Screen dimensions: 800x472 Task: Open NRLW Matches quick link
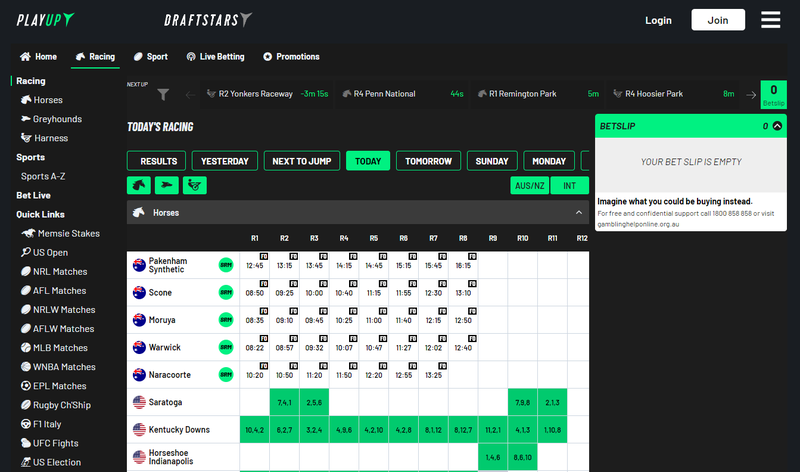[58, 310]
